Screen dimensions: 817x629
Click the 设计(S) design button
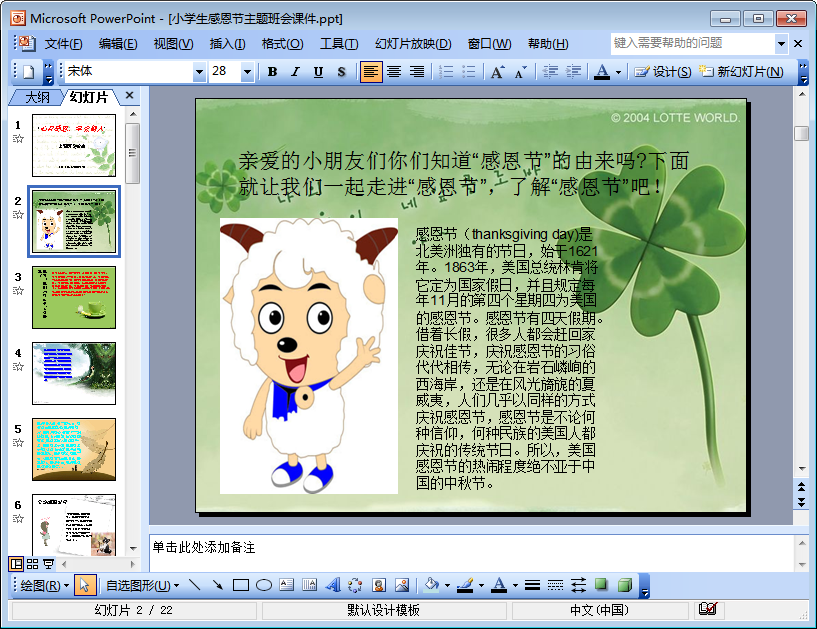click(x=662, y=72)
